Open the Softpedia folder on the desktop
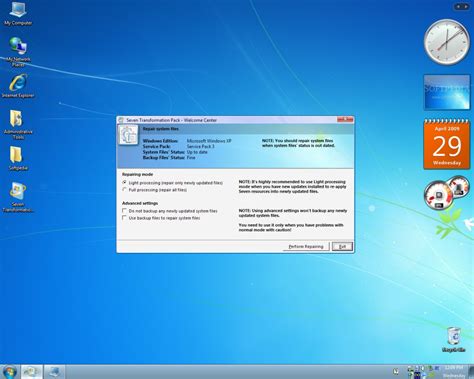474x379 pixels. 18,158
